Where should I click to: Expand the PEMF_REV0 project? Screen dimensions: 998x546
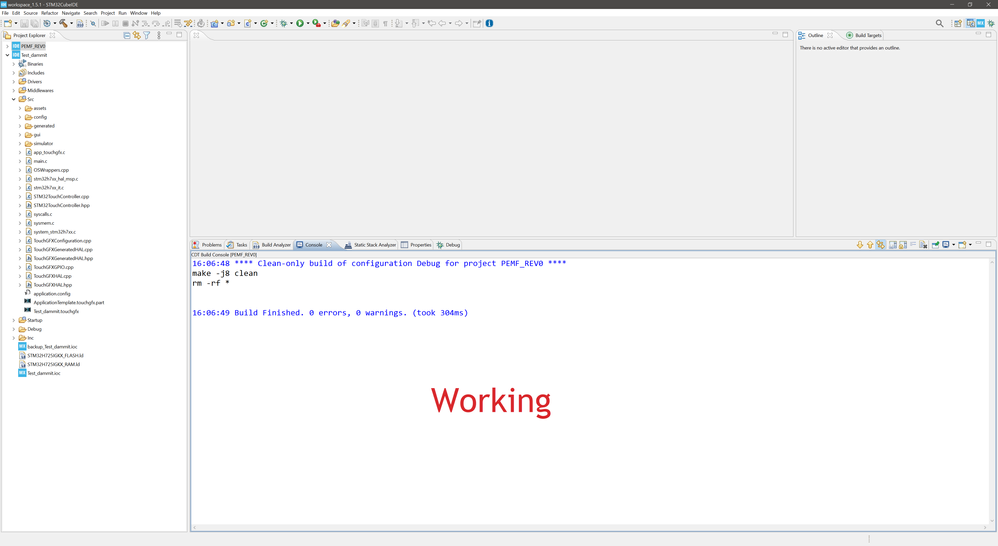pos(7,46)
